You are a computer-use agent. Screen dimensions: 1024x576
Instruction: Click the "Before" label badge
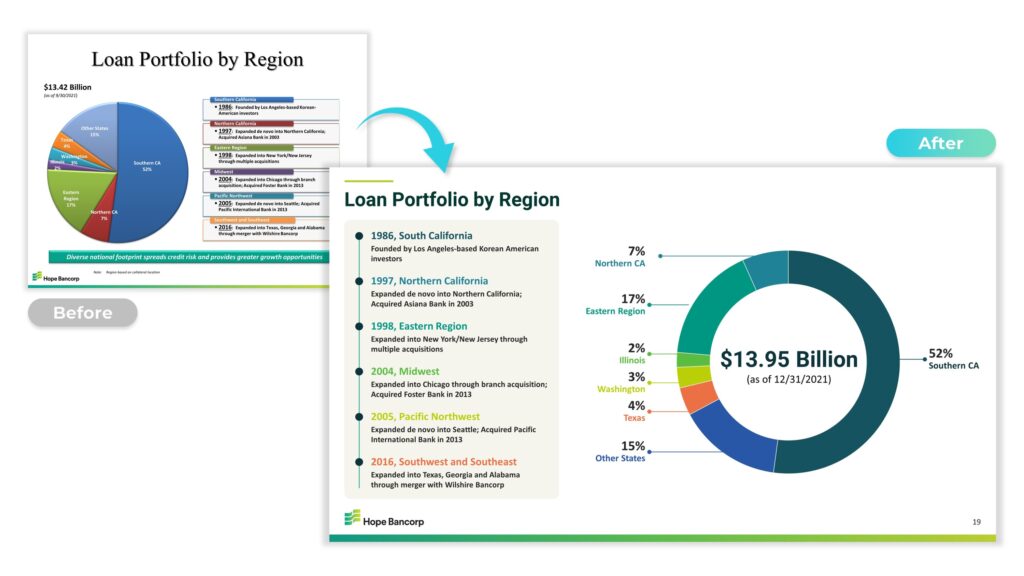coord(82,313)
